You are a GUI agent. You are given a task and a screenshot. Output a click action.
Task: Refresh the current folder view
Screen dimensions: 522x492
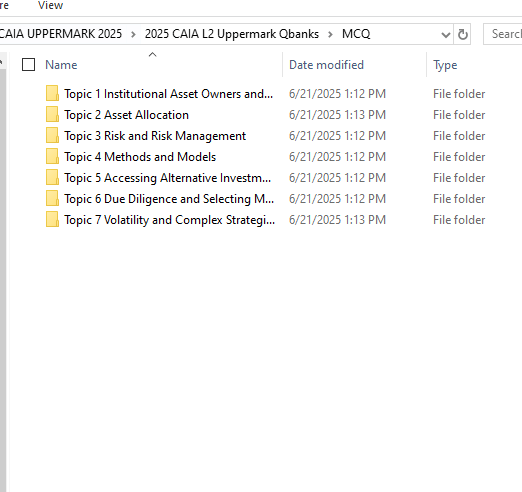[462, 34]
